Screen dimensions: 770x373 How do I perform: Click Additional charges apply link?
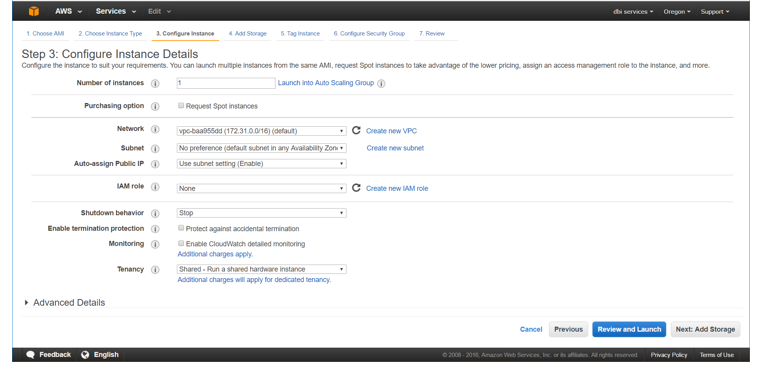click(x=215, y=254)
